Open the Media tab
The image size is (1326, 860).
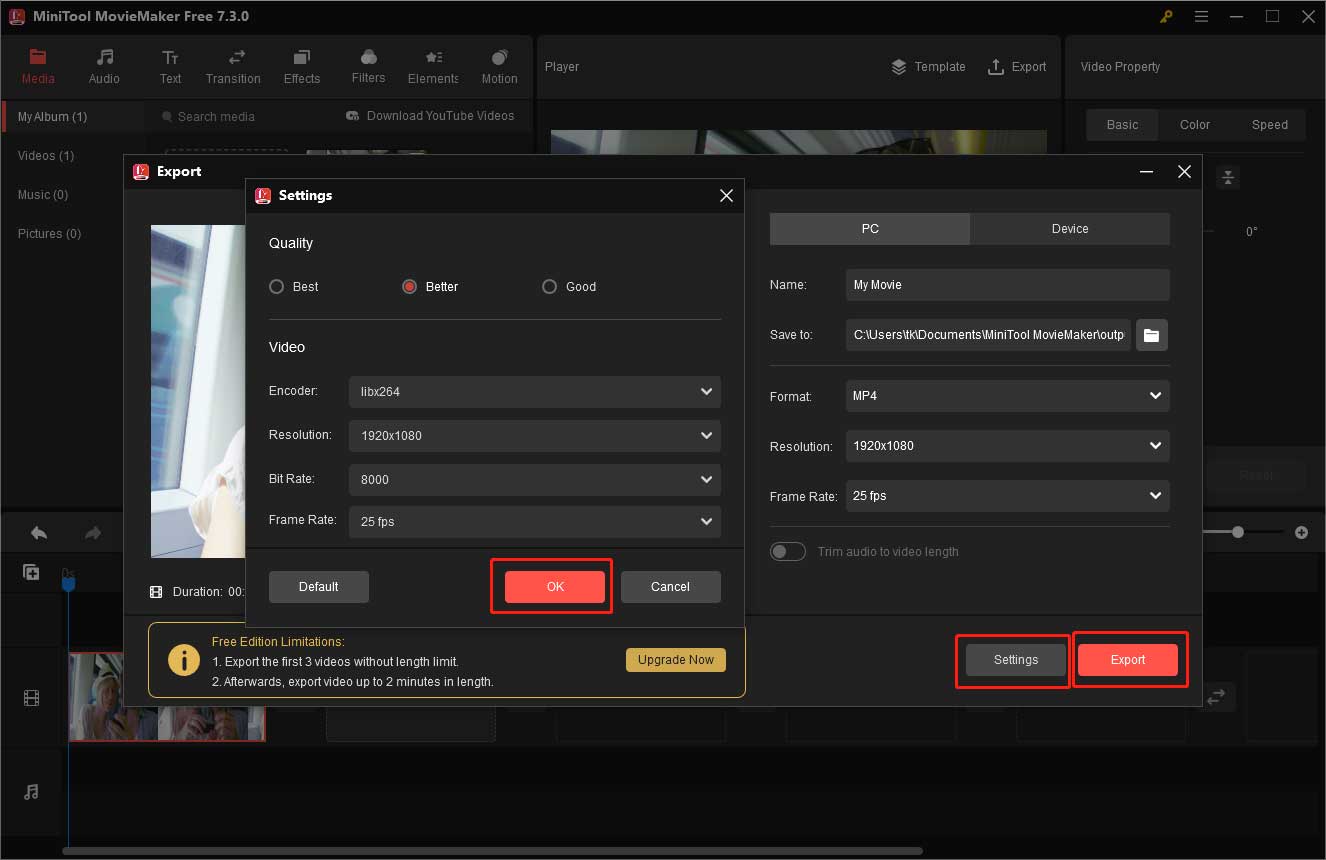click(x=38, y=66)
